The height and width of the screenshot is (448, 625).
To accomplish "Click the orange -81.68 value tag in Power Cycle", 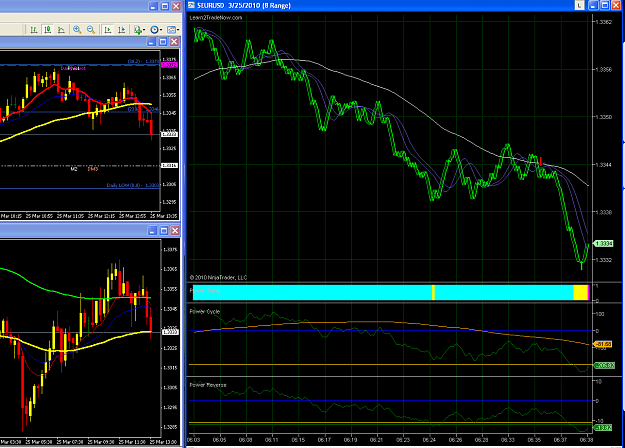I will tap(603, 344).
